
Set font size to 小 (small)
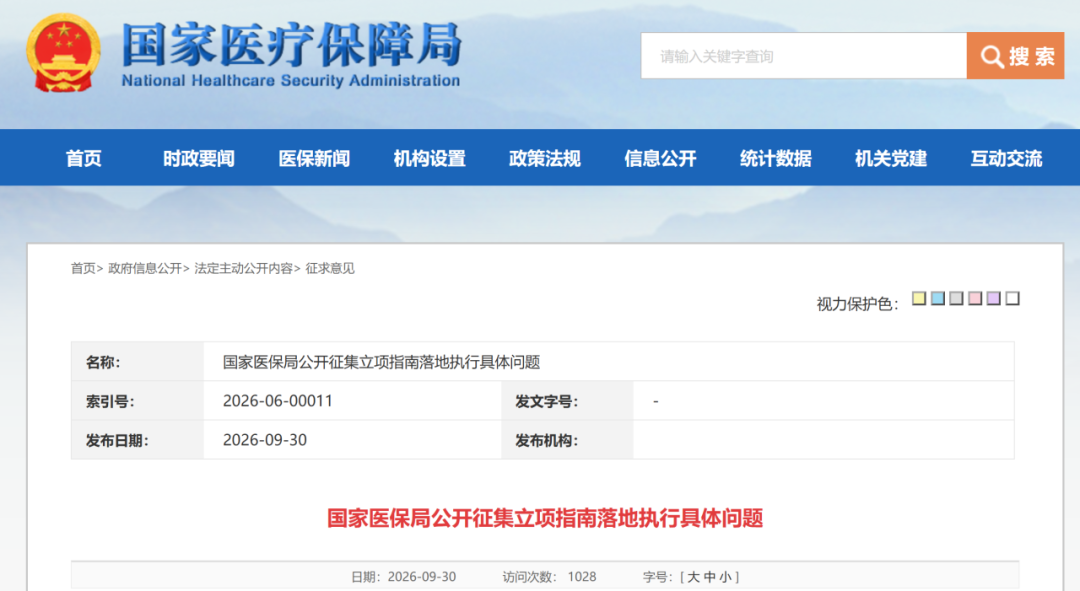(x=725, y=577)
